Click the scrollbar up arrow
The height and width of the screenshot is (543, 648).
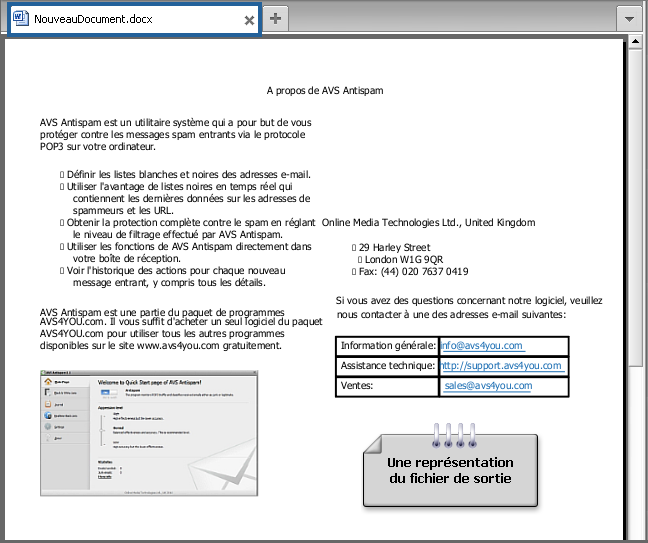635,42
